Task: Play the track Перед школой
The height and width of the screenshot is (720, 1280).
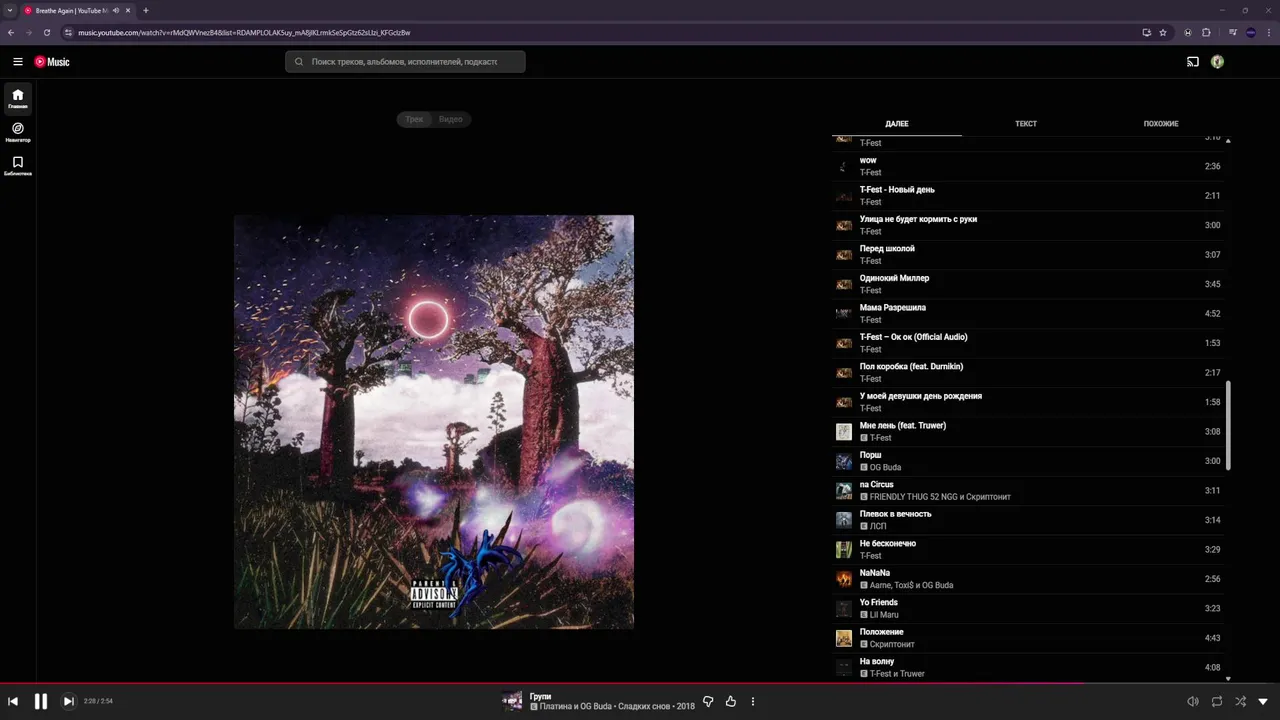Action: [1028, 255]
